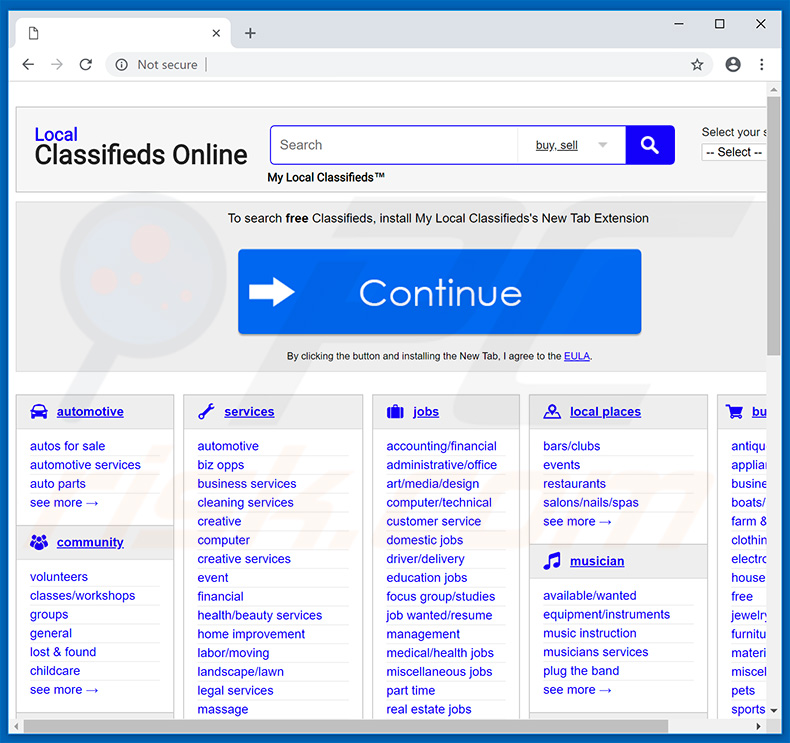Viewport: 790px width, 743px height.
Task: Click the people icon beside community
Action: (39, 542)
